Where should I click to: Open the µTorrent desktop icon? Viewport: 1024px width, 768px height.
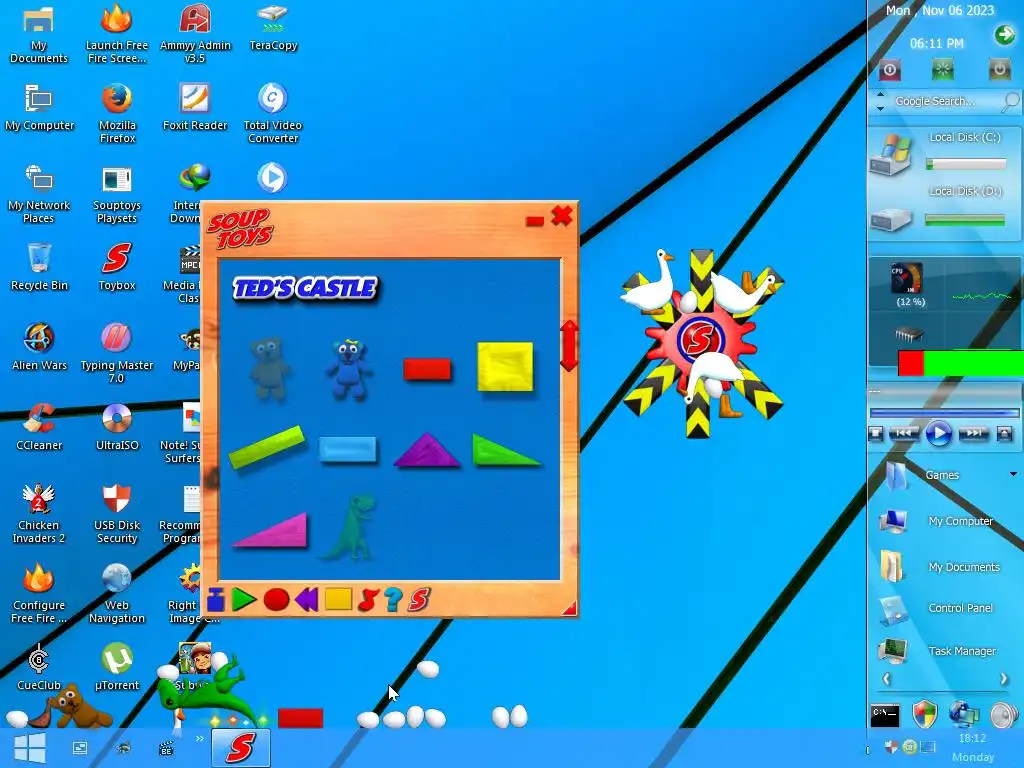pos(117,667)
